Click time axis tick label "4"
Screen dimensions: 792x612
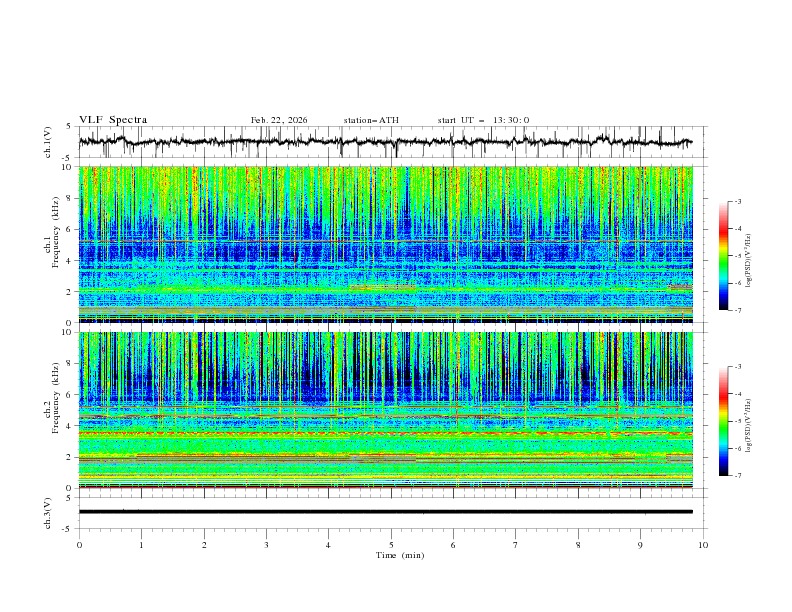(328, 545)
